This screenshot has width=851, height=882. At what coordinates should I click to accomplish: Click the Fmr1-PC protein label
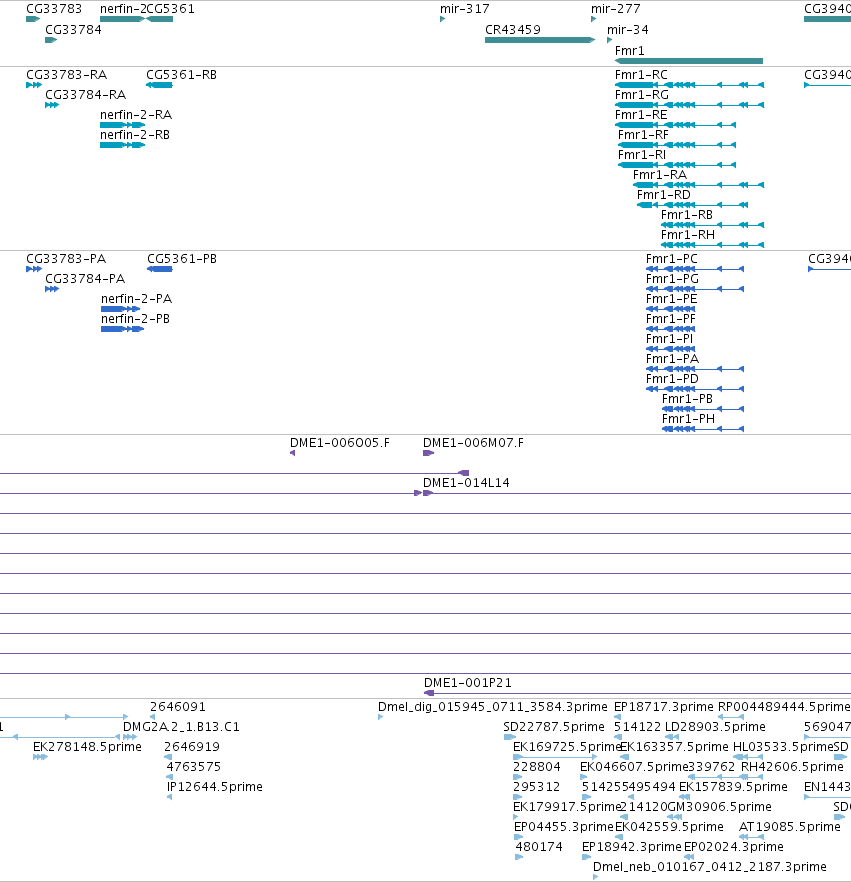point(672,259)
